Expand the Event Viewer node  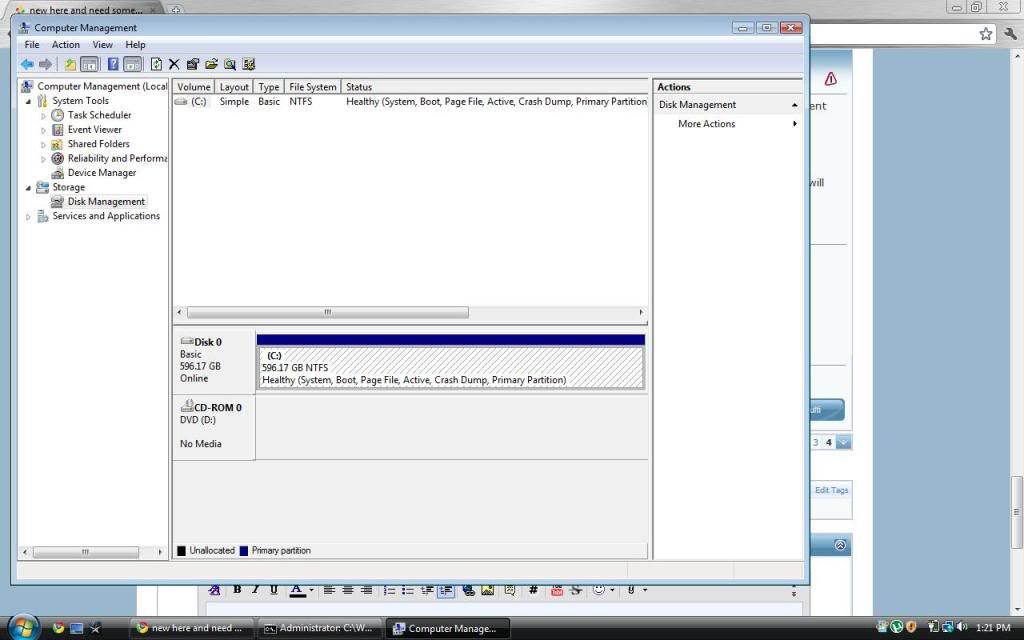43,130
